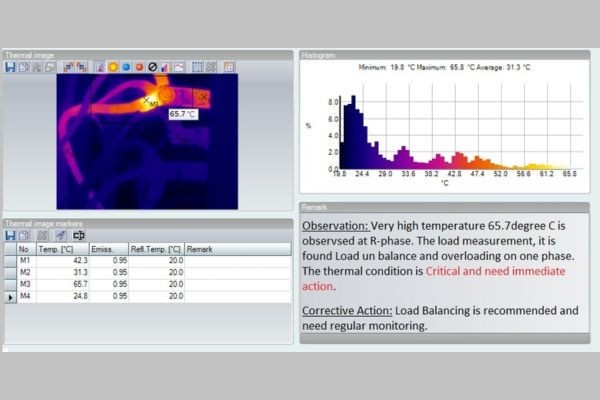This screenshot has width=600, height=400.
Task: Click the underlined Observation: heading
Action: 336,226
